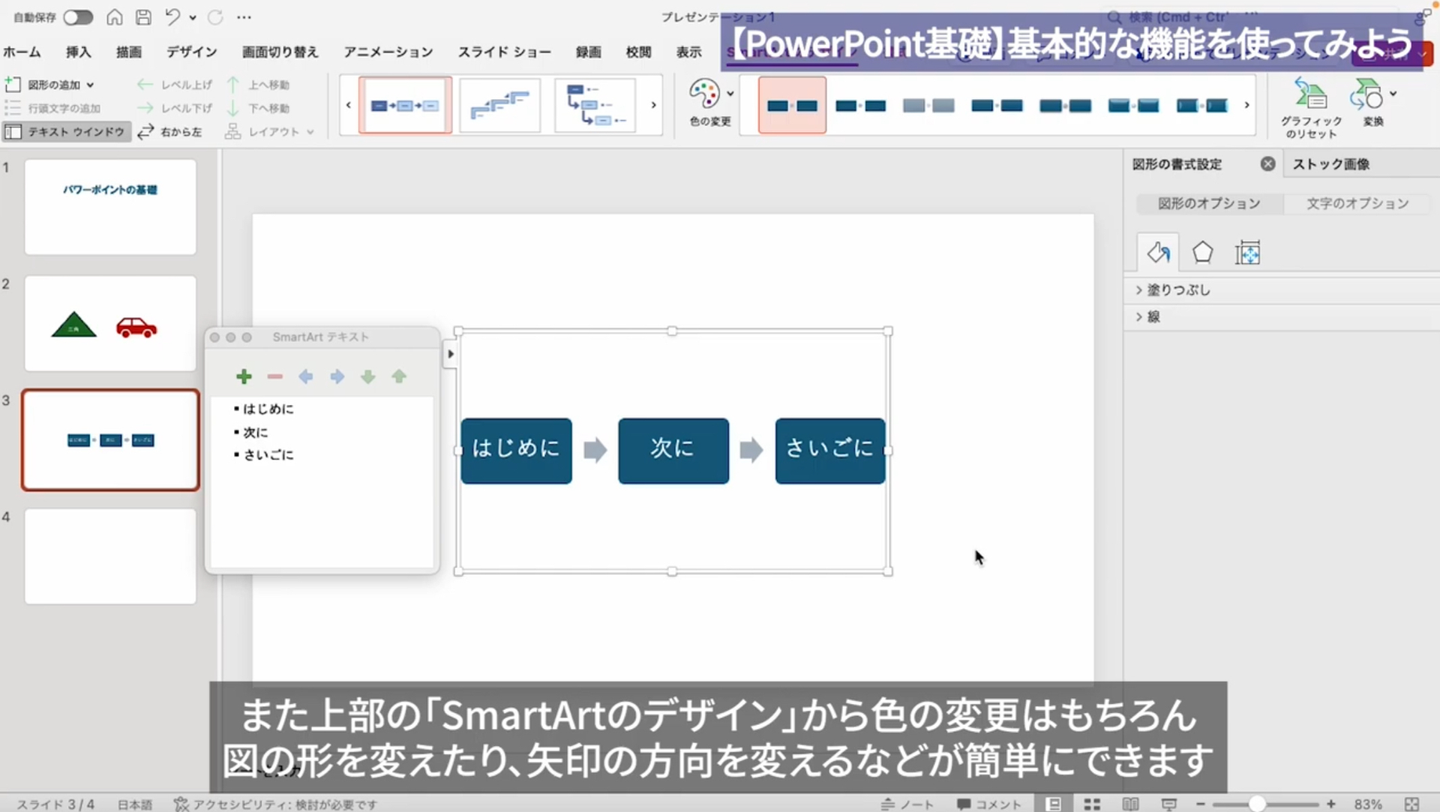Select blank slide 4 thumbnail
Image resolution: width=1440 pixels, height=812 pixels.
point(110,556)
